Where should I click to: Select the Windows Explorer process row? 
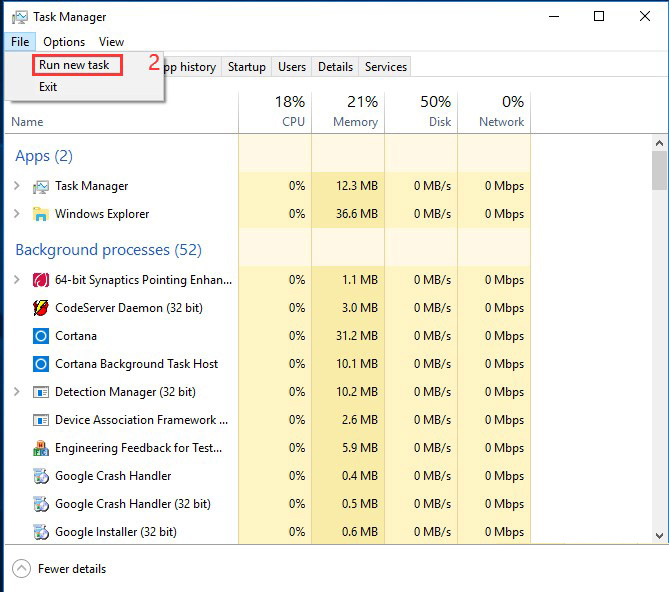tap(268, 214)
